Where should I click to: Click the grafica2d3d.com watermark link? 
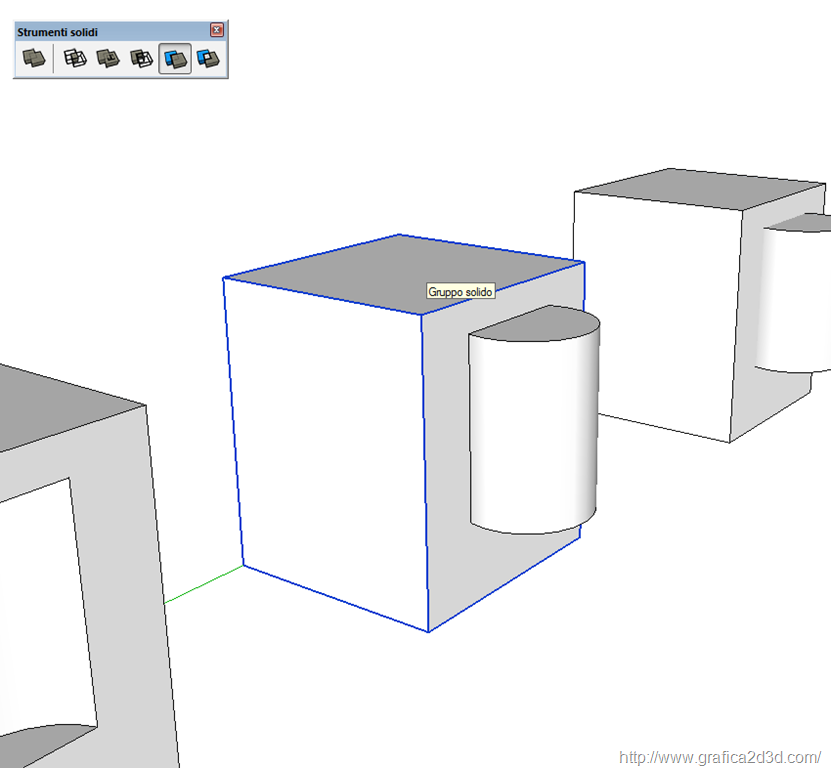(720, 757)
